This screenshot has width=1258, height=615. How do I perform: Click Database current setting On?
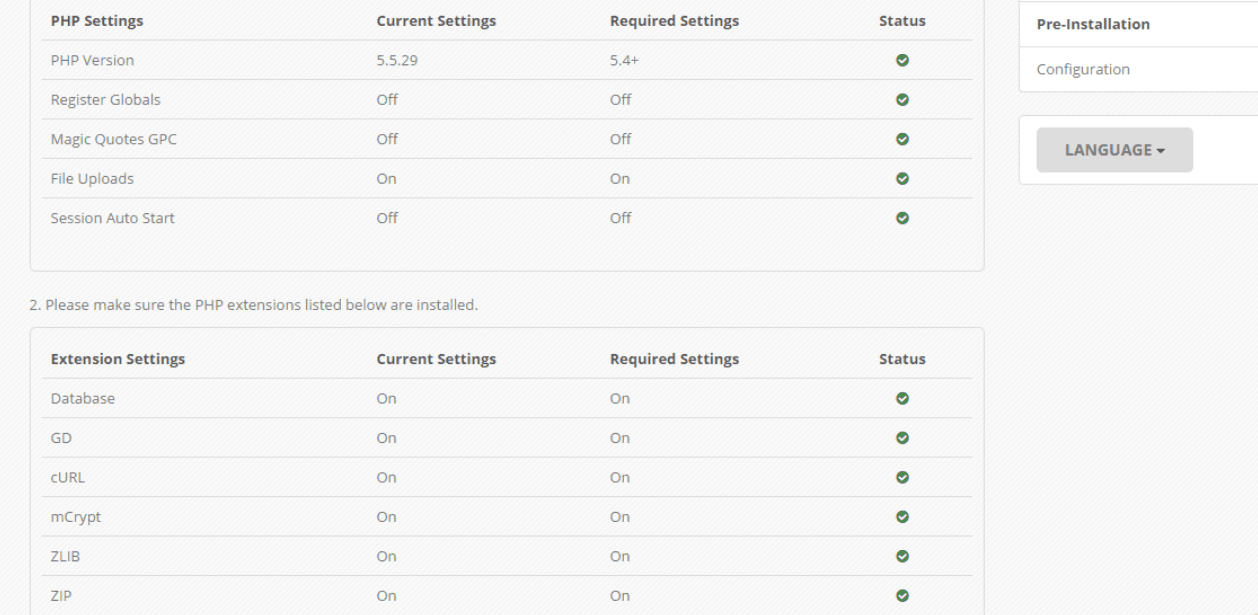click(x=386, y=398)
